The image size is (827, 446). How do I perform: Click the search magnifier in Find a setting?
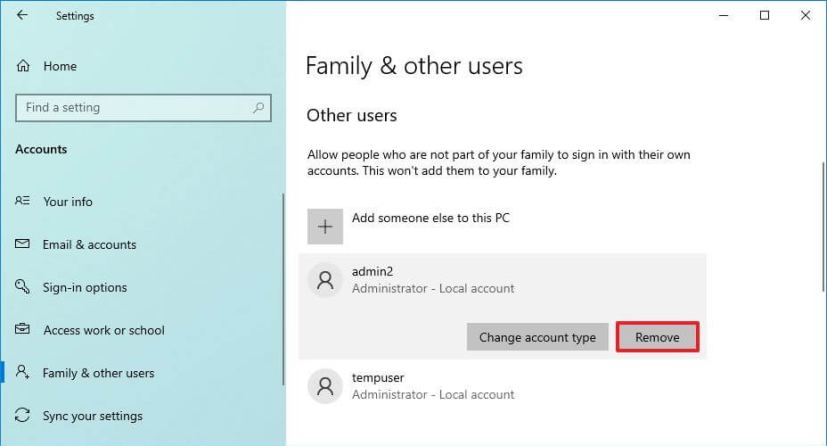click(x=258, y=108)
